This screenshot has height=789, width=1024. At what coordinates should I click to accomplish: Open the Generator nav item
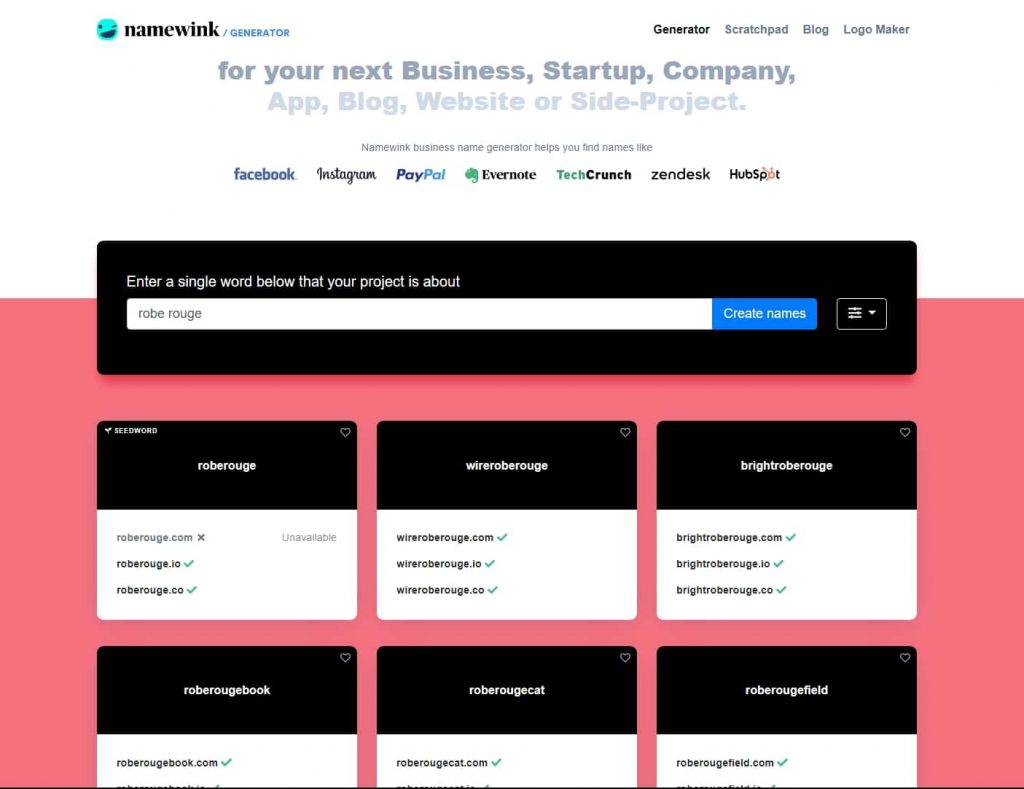[x=681, y=30]
